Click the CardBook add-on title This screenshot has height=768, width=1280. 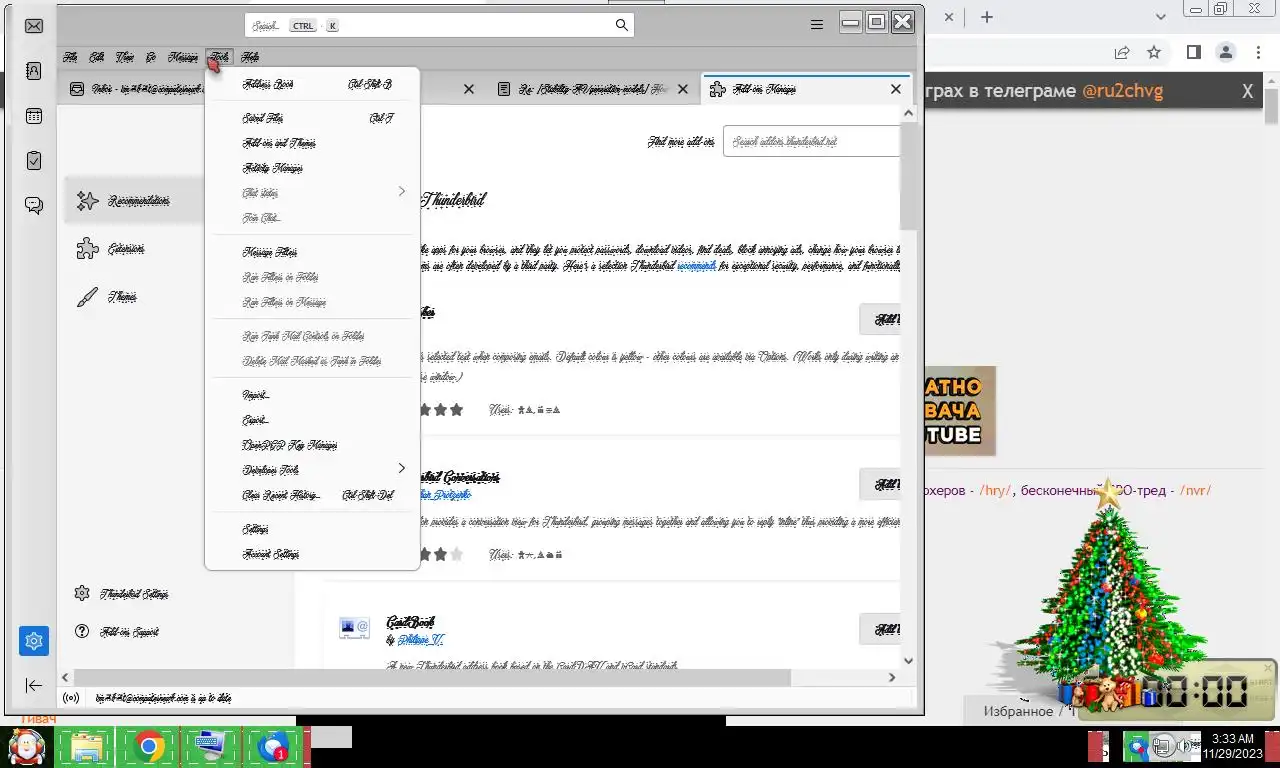410,622
